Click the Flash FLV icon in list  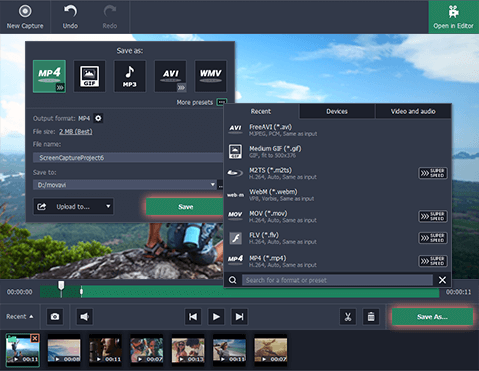click(x=236, y=238)
